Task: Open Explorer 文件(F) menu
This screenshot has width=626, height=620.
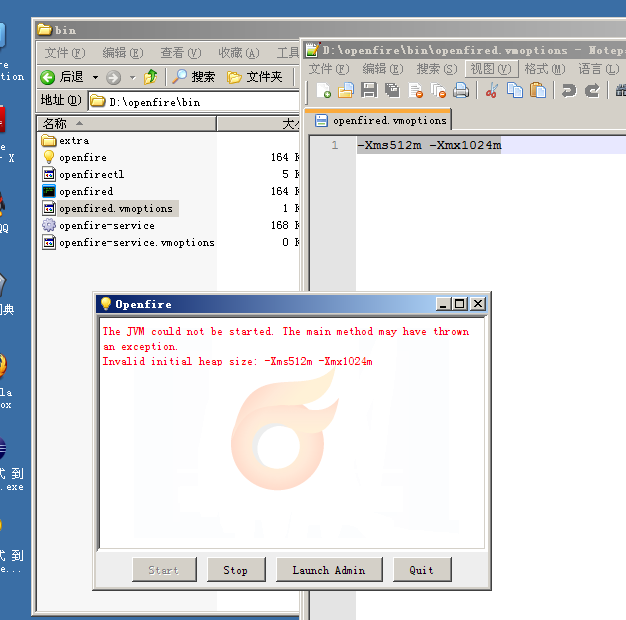Action: [x=65, y=53]
